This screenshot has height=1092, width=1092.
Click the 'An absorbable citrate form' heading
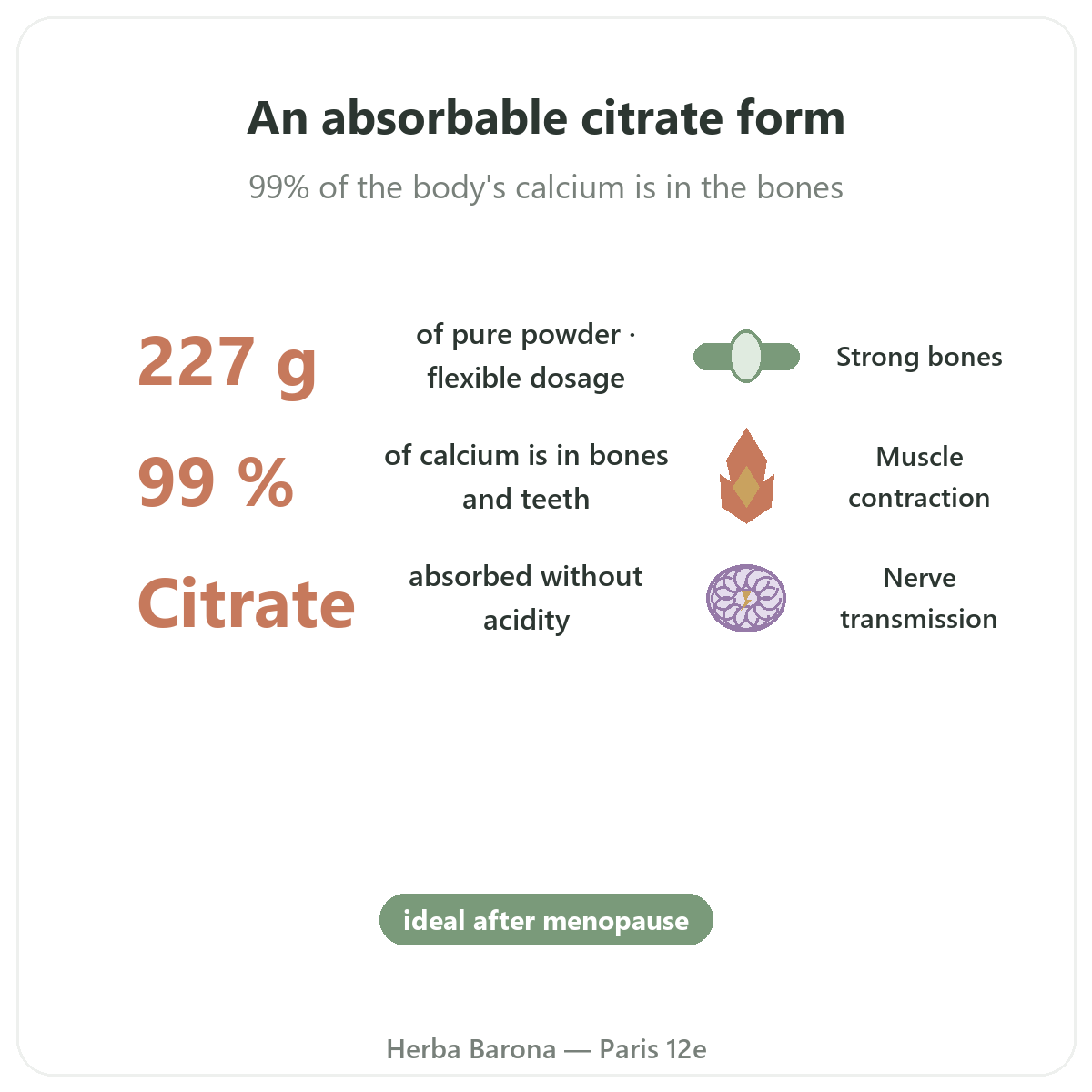(x=546, y=118)
